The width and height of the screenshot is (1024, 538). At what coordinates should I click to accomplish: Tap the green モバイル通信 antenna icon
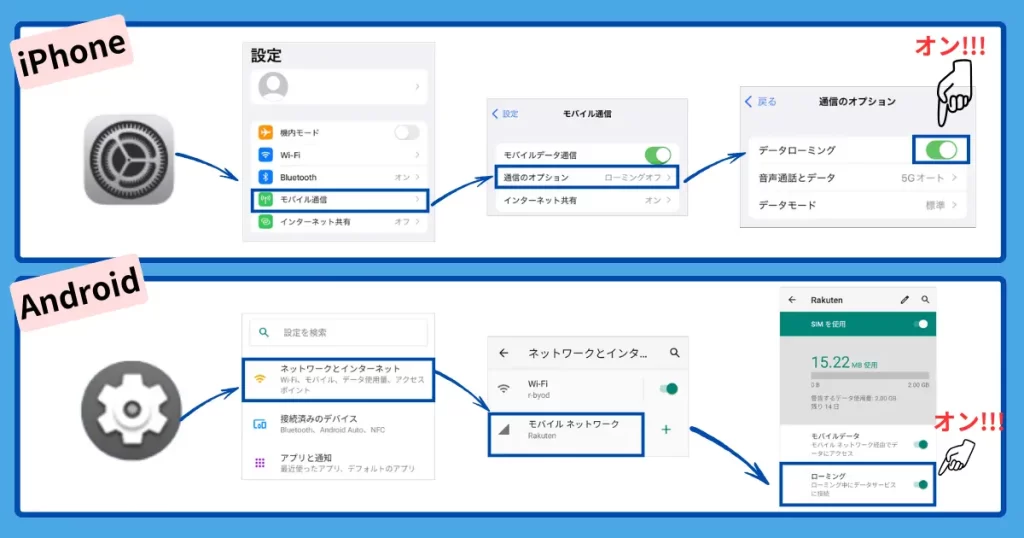tap(266, 200)
